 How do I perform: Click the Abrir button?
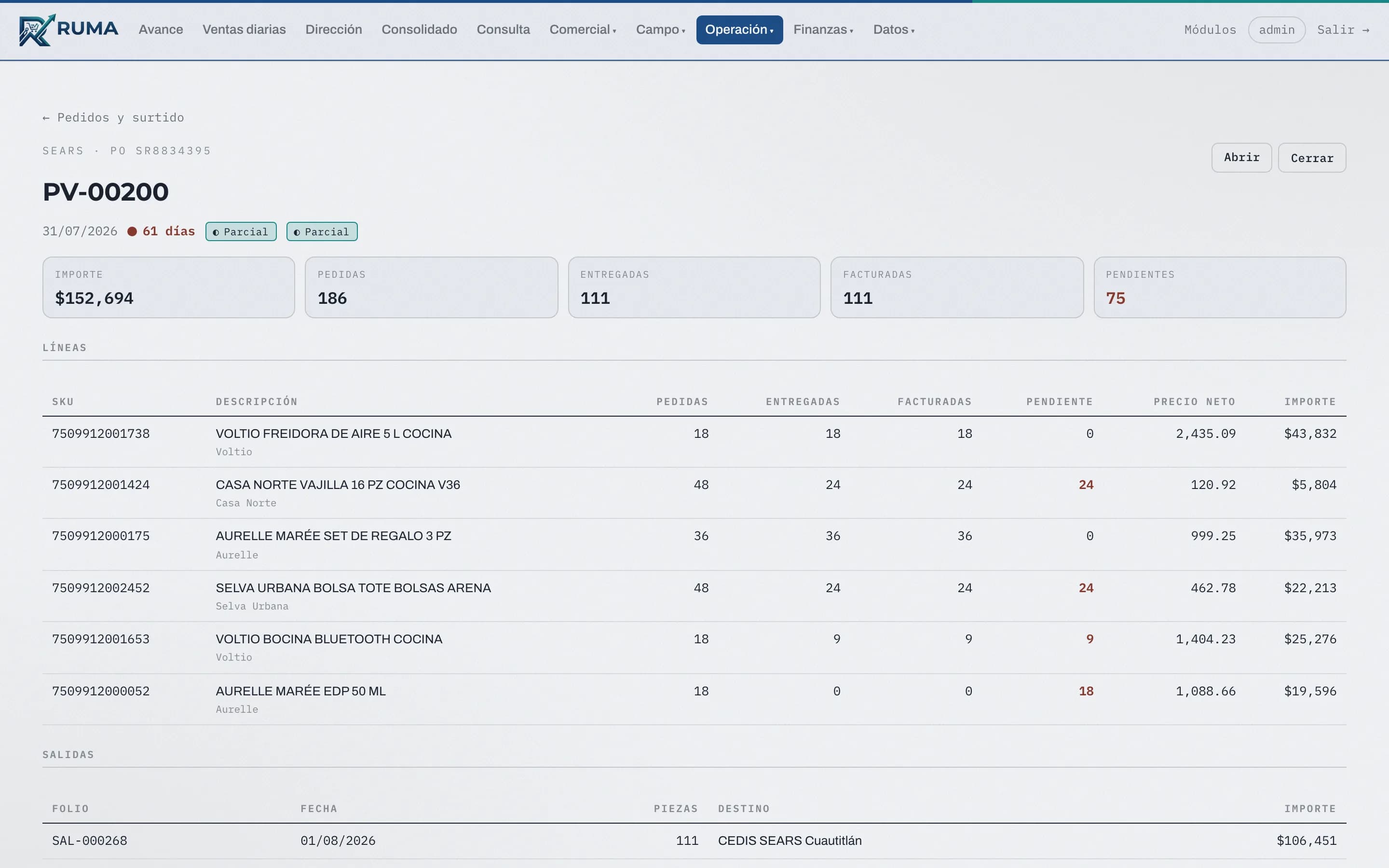coord(1241,158)
